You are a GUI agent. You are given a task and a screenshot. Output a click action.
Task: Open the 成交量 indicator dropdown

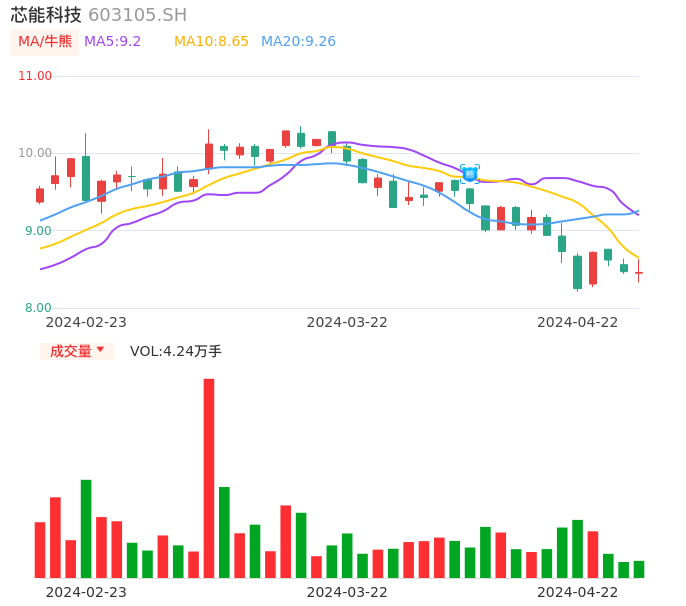[x=77, y=351]
